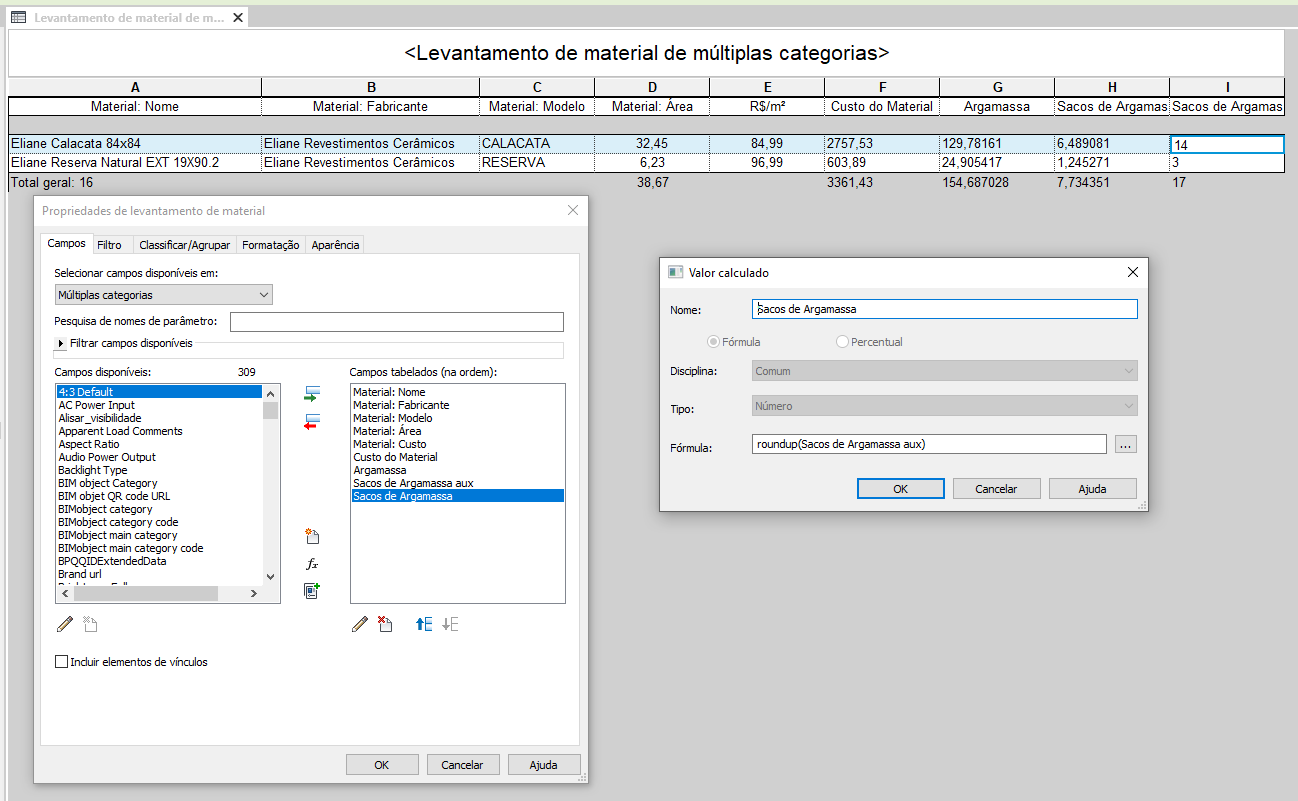
Task: Click the duplicate field icon below fx
Action: coord(312,591)
